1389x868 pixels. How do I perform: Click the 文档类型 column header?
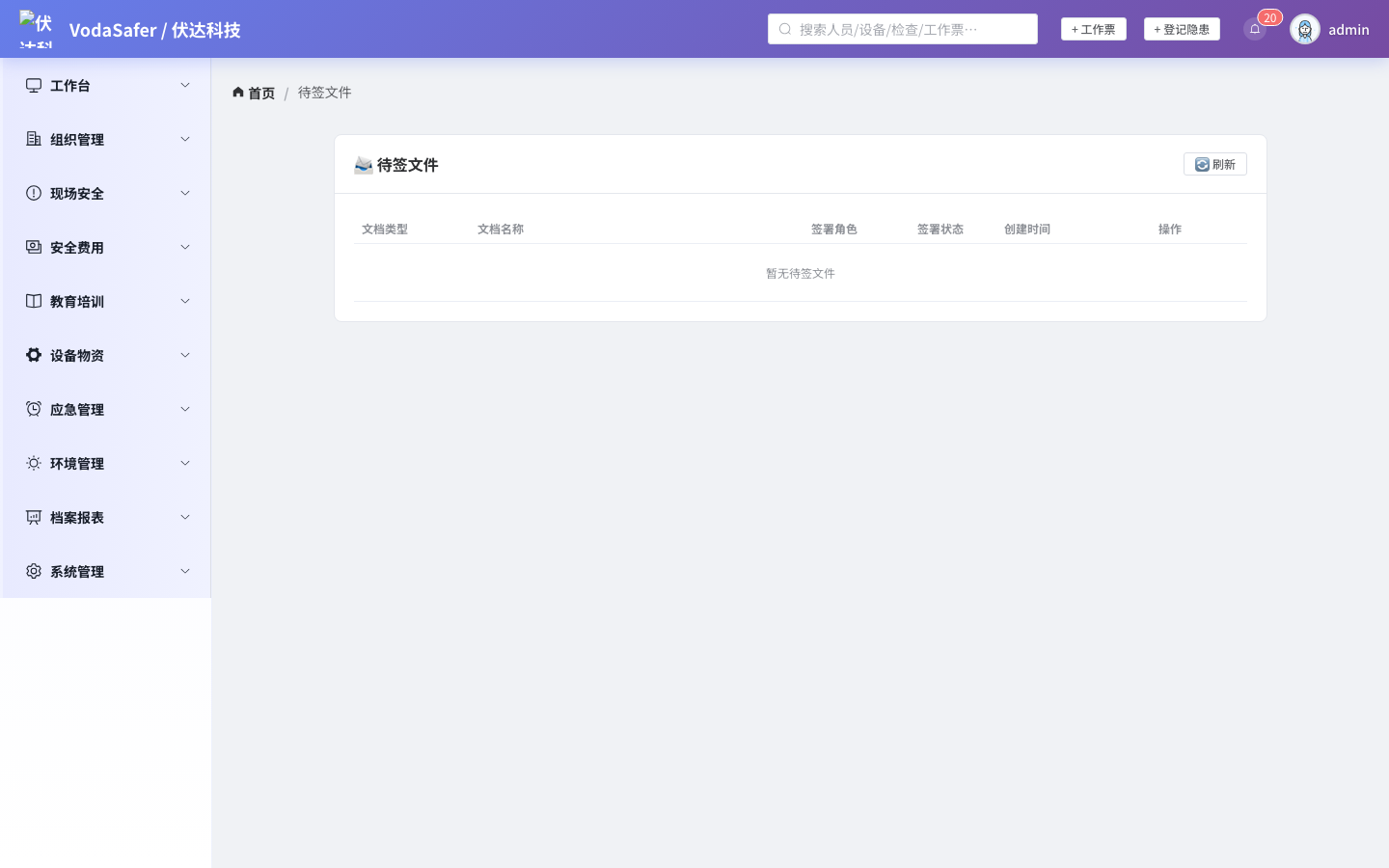(x=385, y=229)
